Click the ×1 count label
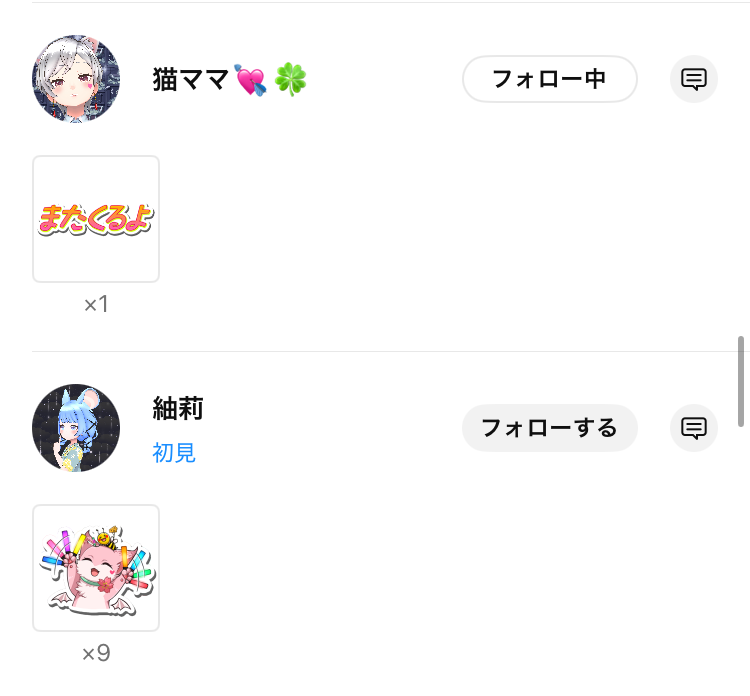The width and height of the screenshot is (750, 696). coord(96,304)
